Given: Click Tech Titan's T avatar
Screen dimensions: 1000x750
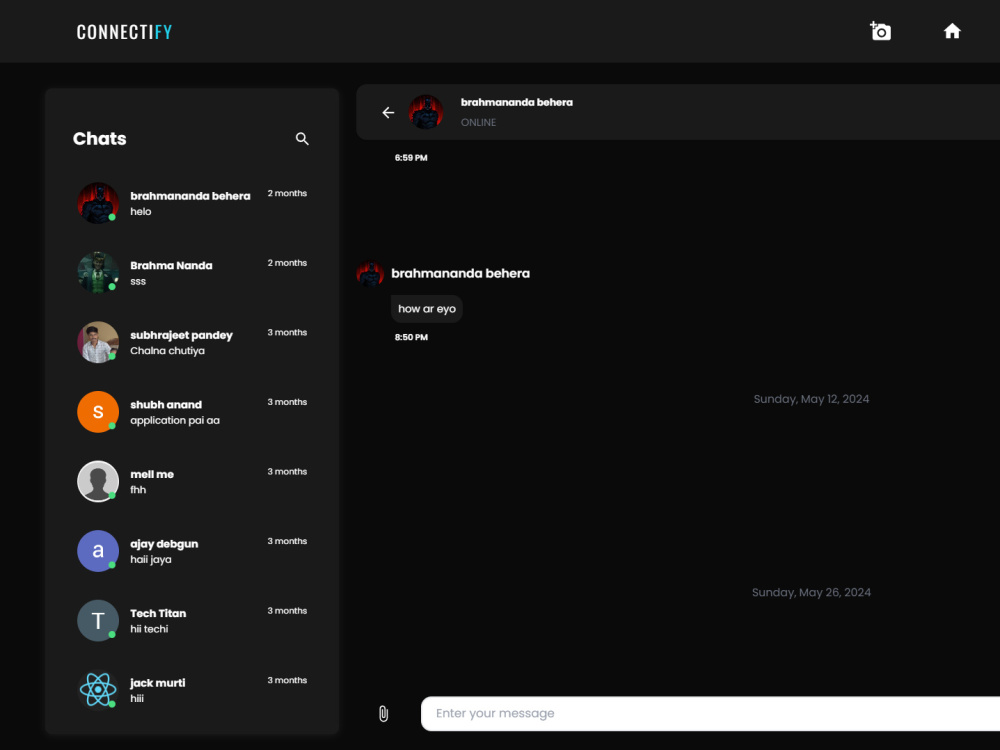Looking at the screenshot, I should [x=98, y=620].
